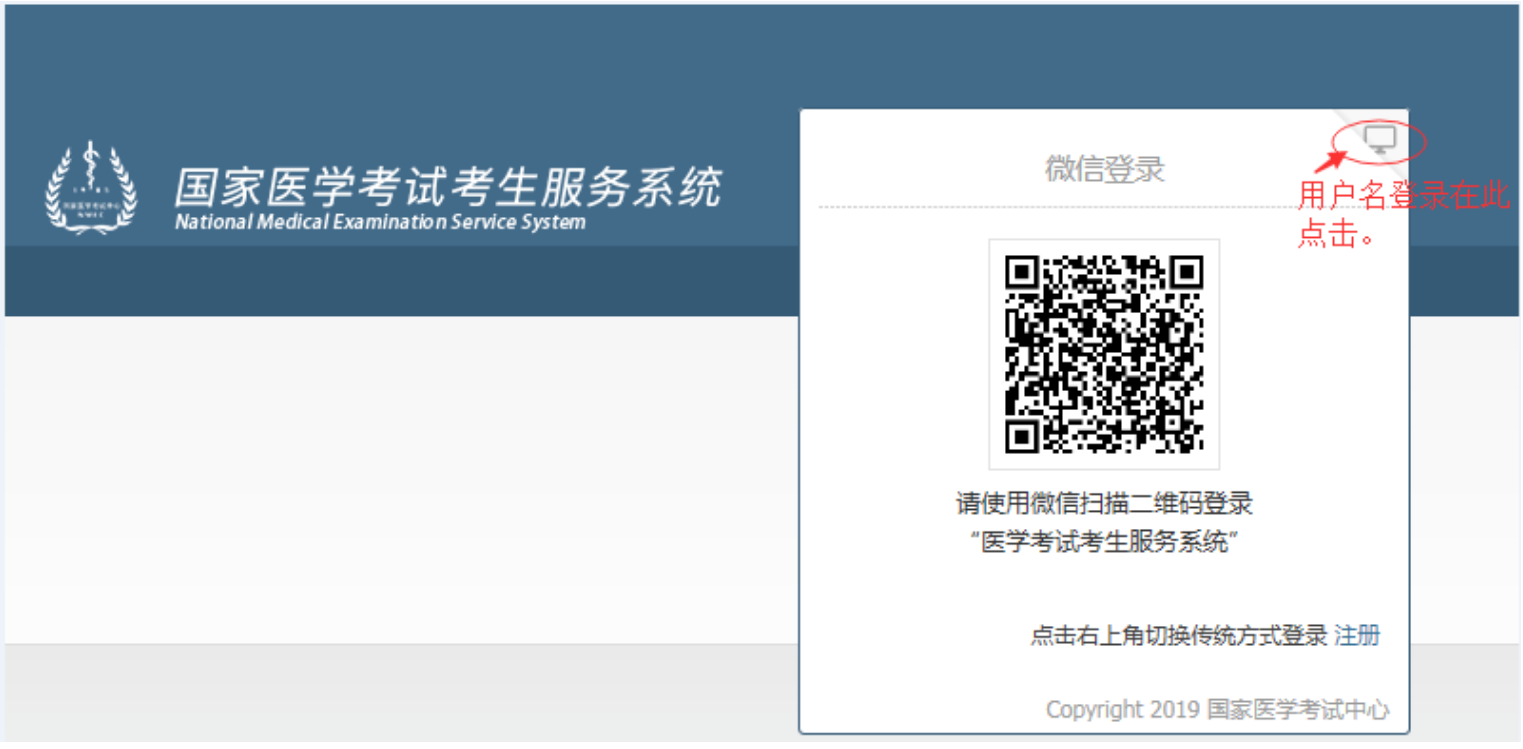Select the 微信登录 heading text
1523x749 pixels.
pos(1105,169)
